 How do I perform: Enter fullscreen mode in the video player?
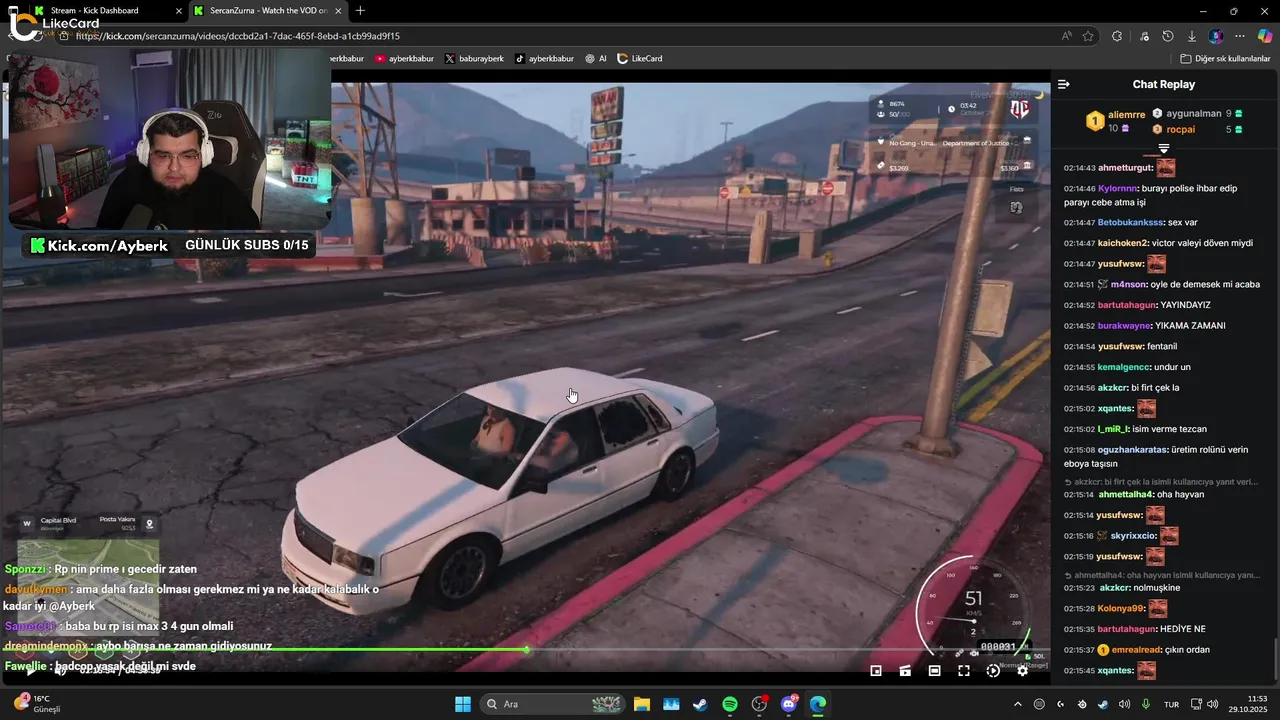964,671
